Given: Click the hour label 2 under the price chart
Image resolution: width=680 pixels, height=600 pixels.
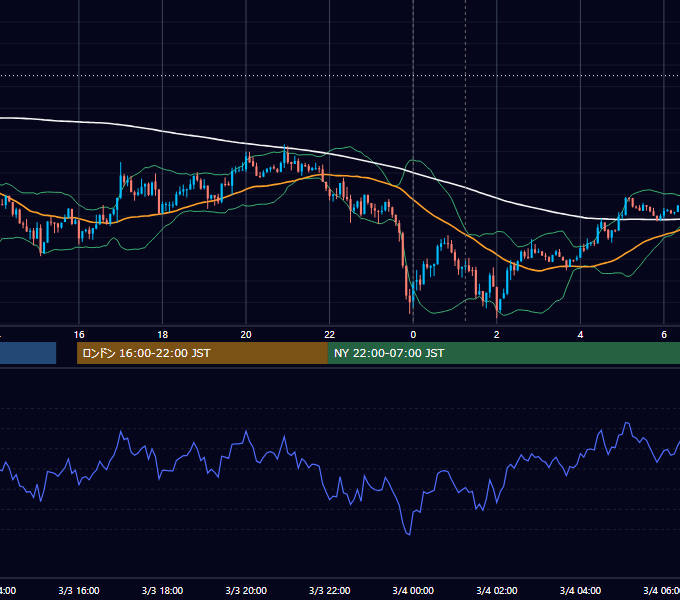Looking at the screenshot, I should (x=497, y=335).
